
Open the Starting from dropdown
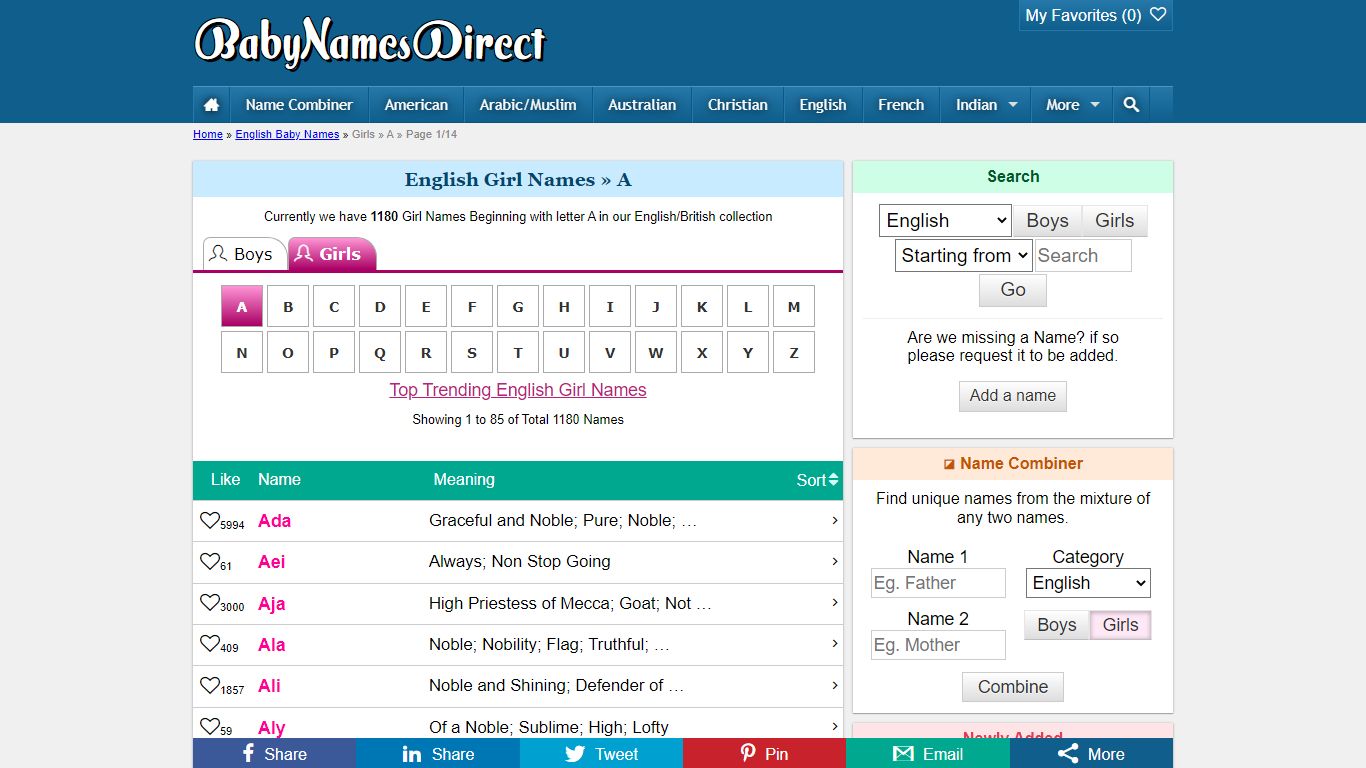[963, 255]
